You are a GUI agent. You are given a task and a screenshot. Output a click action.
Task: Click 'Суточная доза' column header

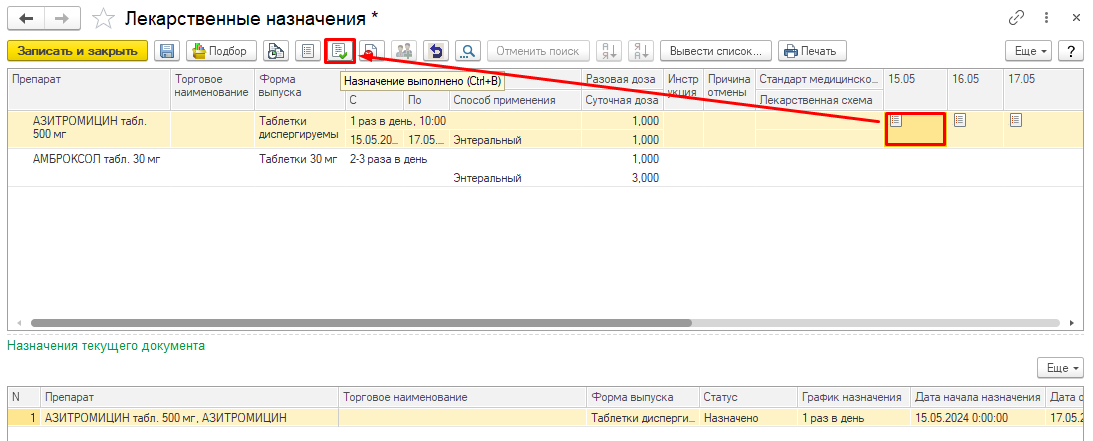pos(622,100)
